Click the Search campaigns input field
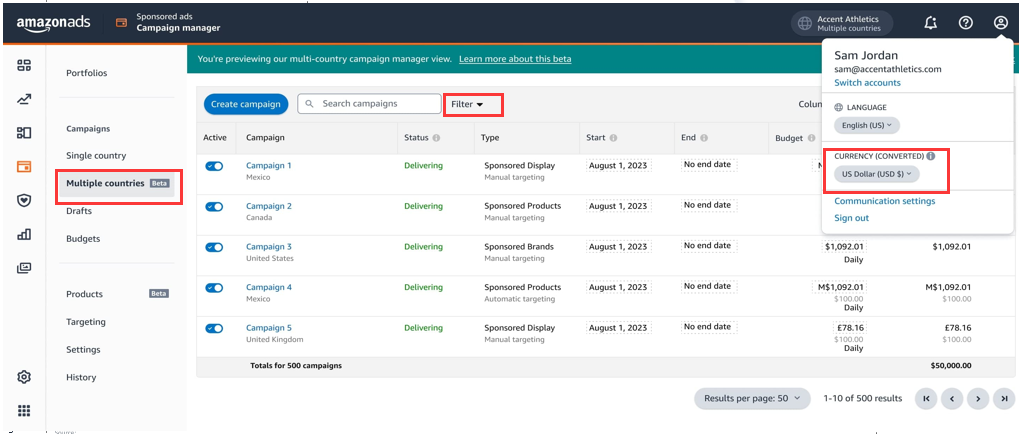The width and height of the screenshot is (1019, 434). point(369,104)
